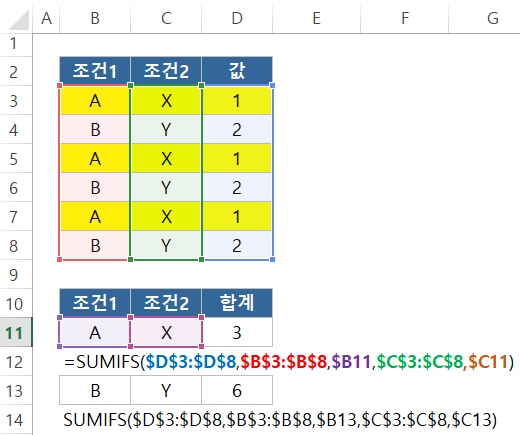The height and width of the screenshot is (435, 520).
Task: Select row 14 header
Action: (x=16, y=419)
